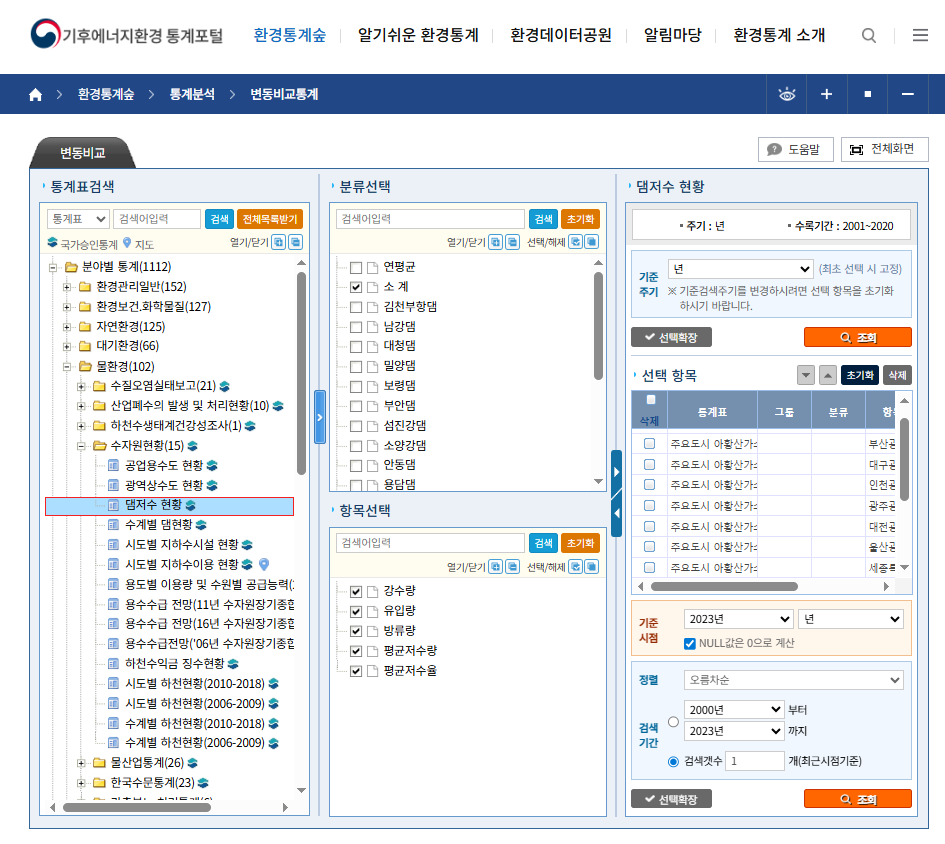Click the home icon in breadcrumb bar
Image resolution: width=945 pixels, height=844 pixels.
[36, 95]
